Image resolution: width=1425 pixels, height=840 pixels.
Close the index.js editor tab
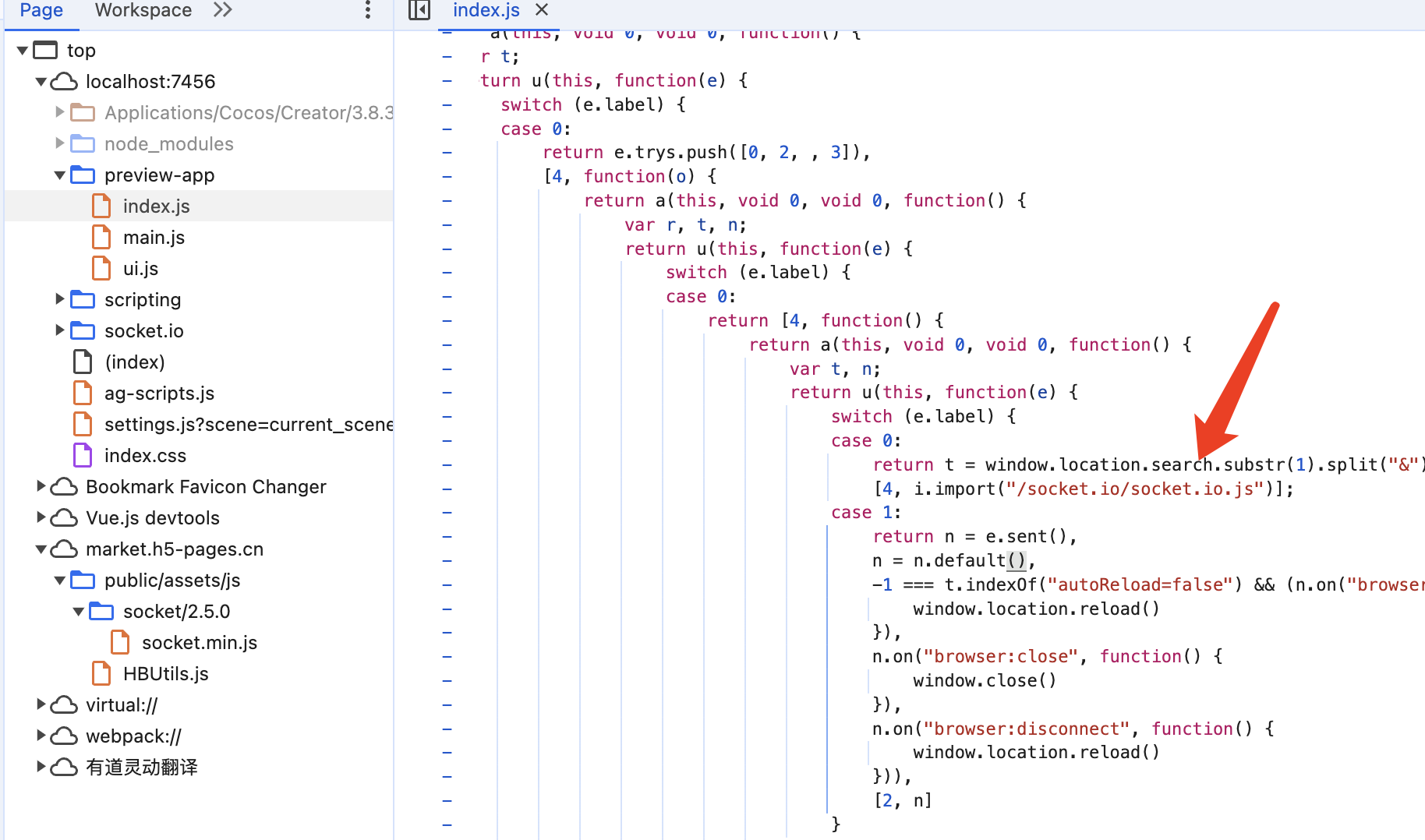tap(542, 10)
